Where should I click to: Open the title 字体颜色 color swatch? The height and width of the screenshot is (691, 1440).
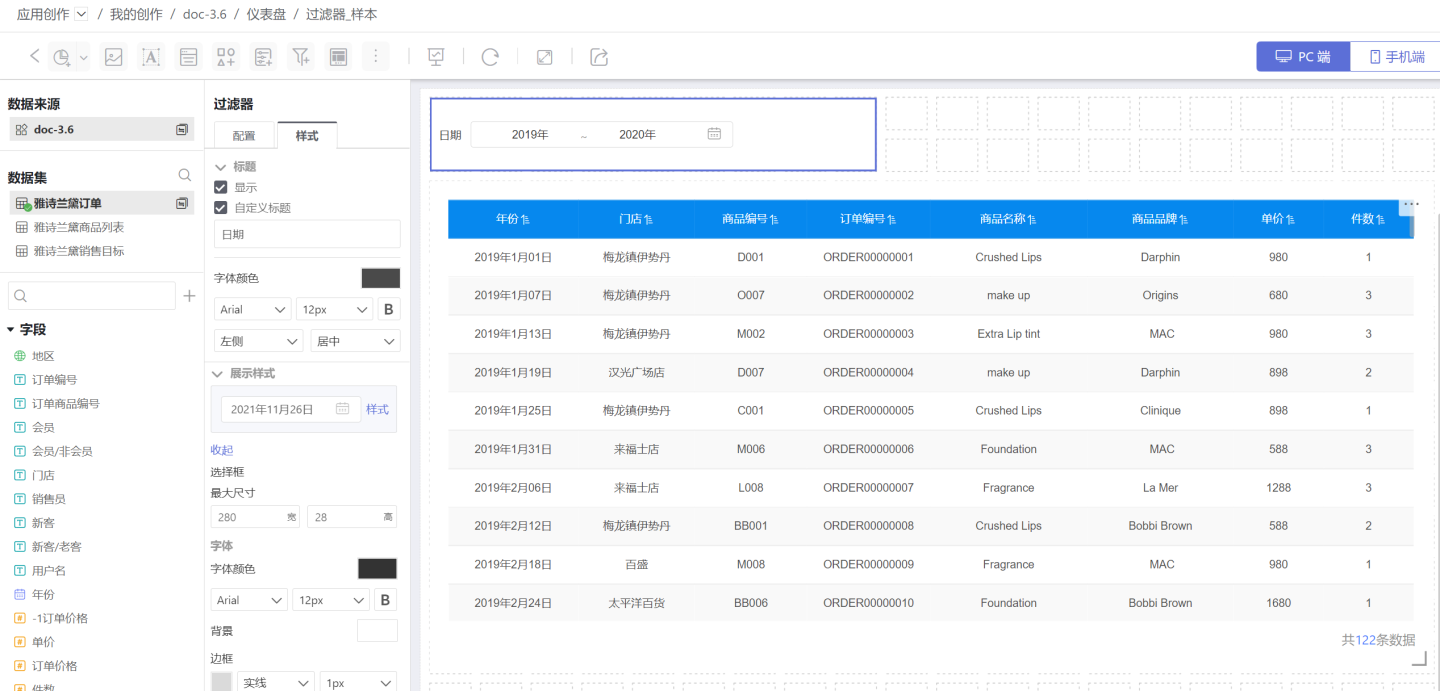[x=380, y=278]
